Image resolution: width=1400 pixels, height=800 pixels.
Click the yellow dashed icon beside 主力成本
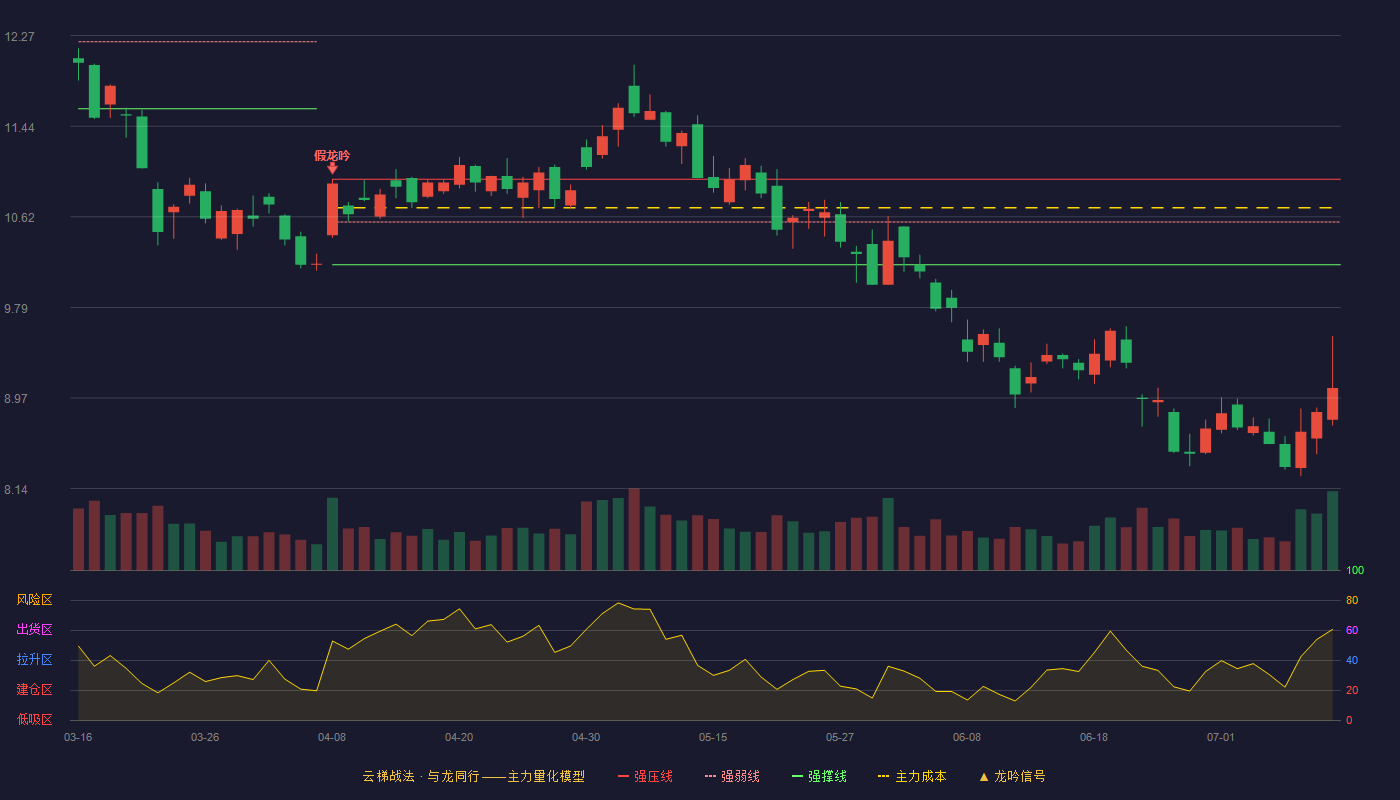(884, 776)
